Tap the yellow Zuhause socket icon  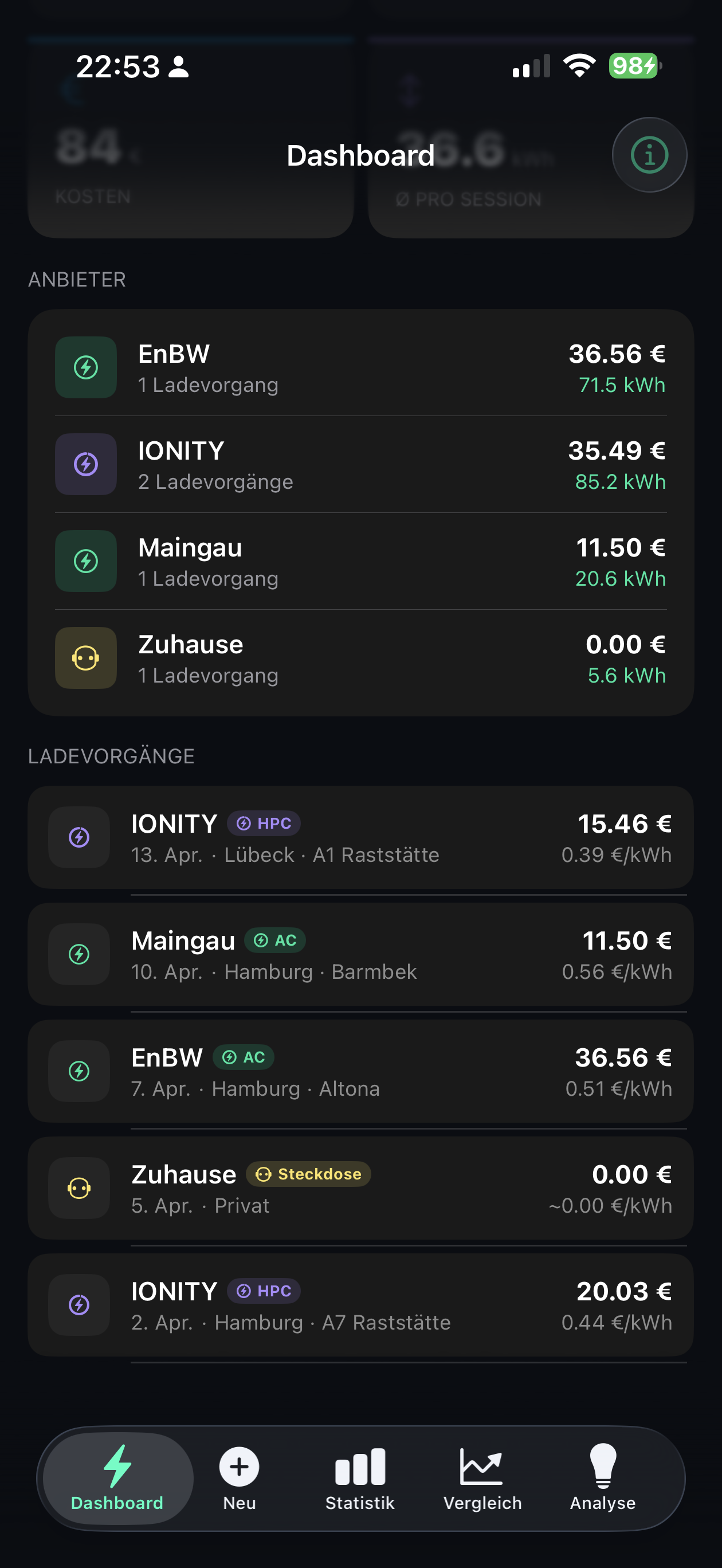pos(86,657)
